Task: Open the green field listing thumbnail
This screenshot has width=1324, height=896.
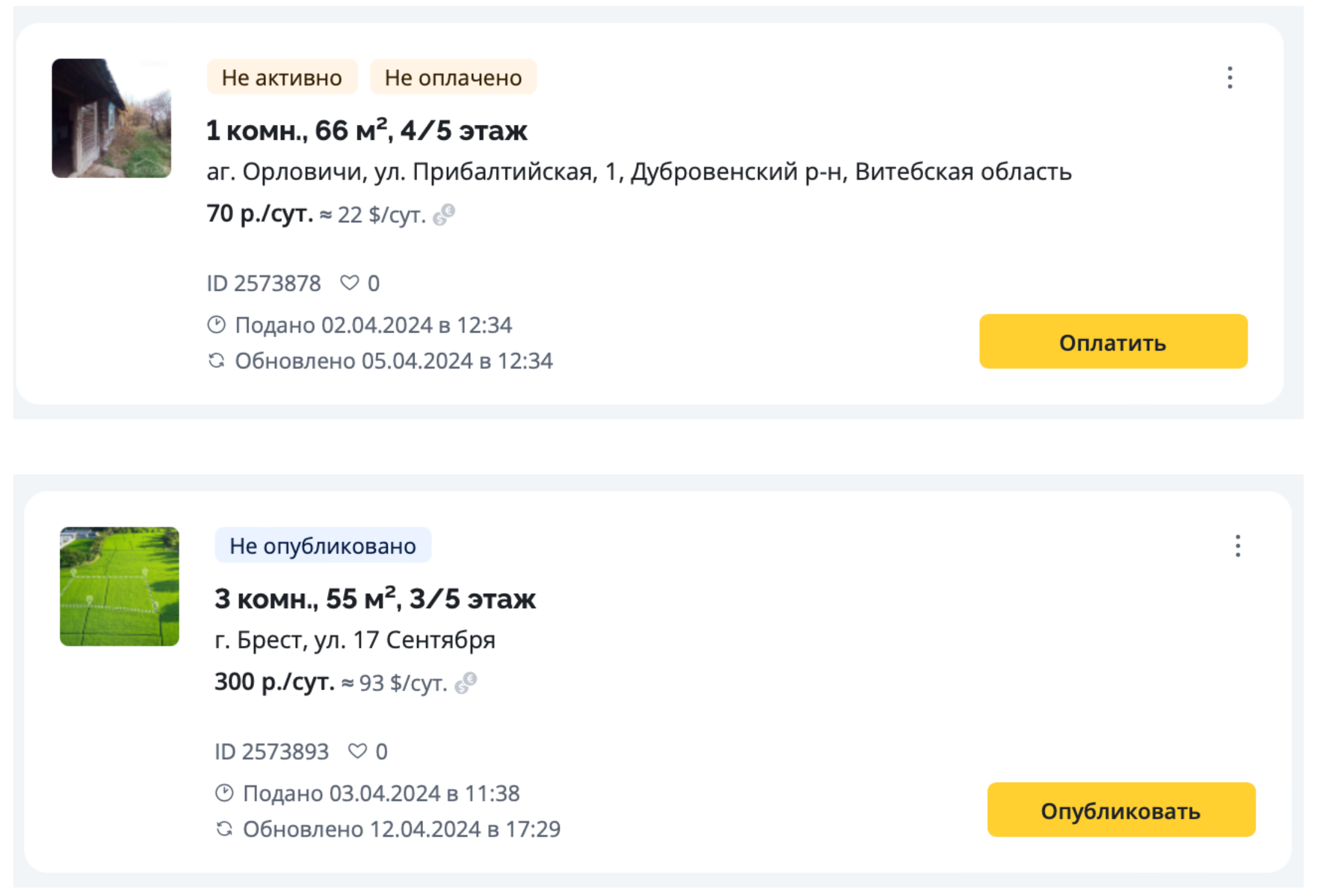Action: [119, 587]
